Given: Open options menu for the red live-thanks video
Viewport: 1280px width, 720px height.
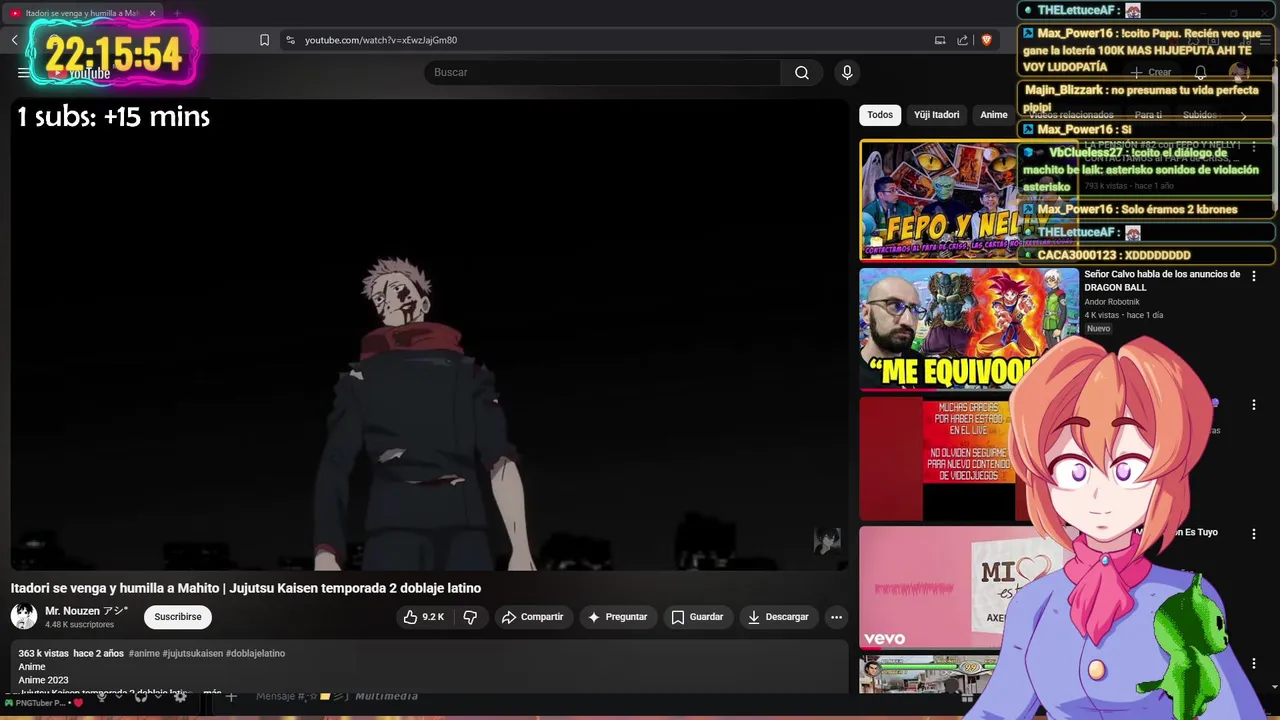Looking at the screenshot, I should click(x=1253, y=405).
